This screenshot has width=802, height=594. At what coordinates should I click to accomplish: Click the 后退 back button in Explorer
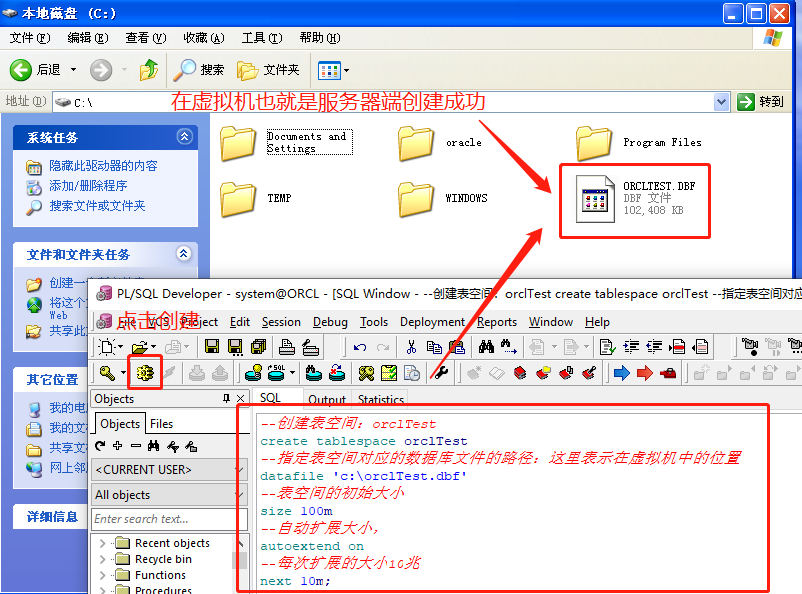35,70
